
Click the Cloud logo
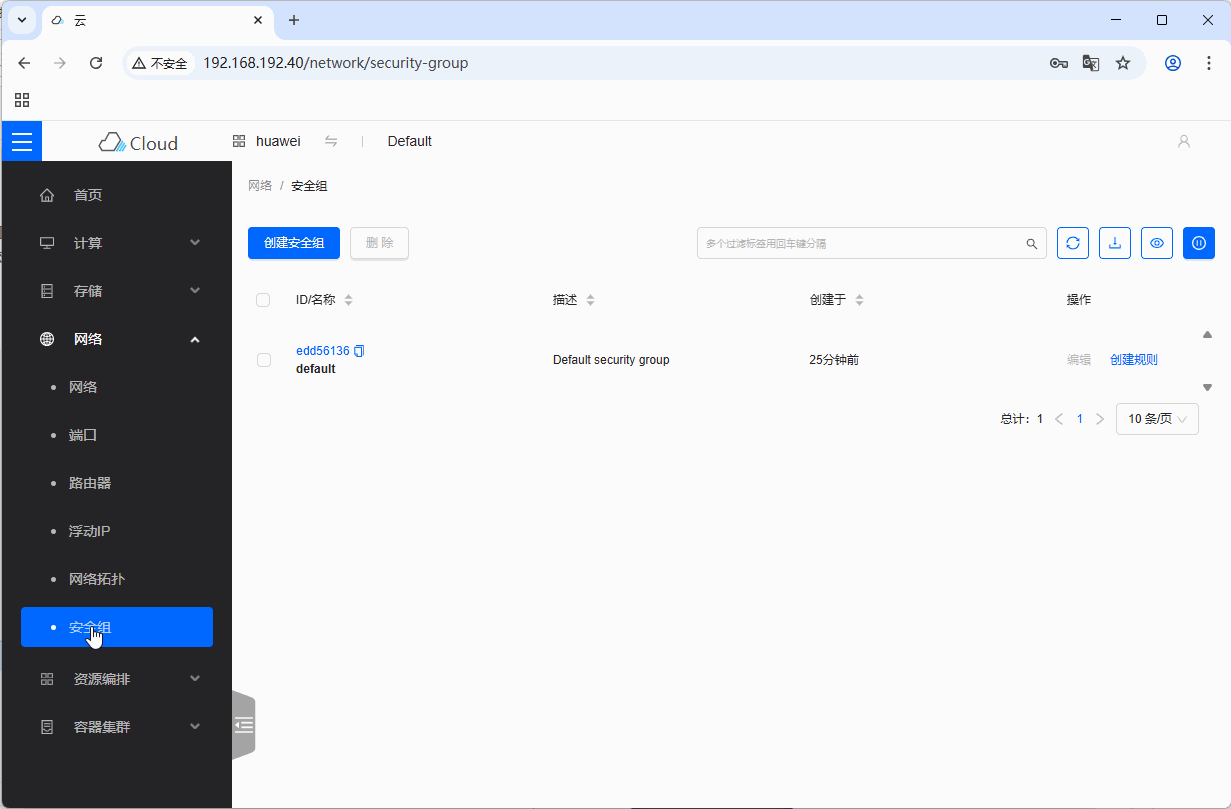pos(138,142)
